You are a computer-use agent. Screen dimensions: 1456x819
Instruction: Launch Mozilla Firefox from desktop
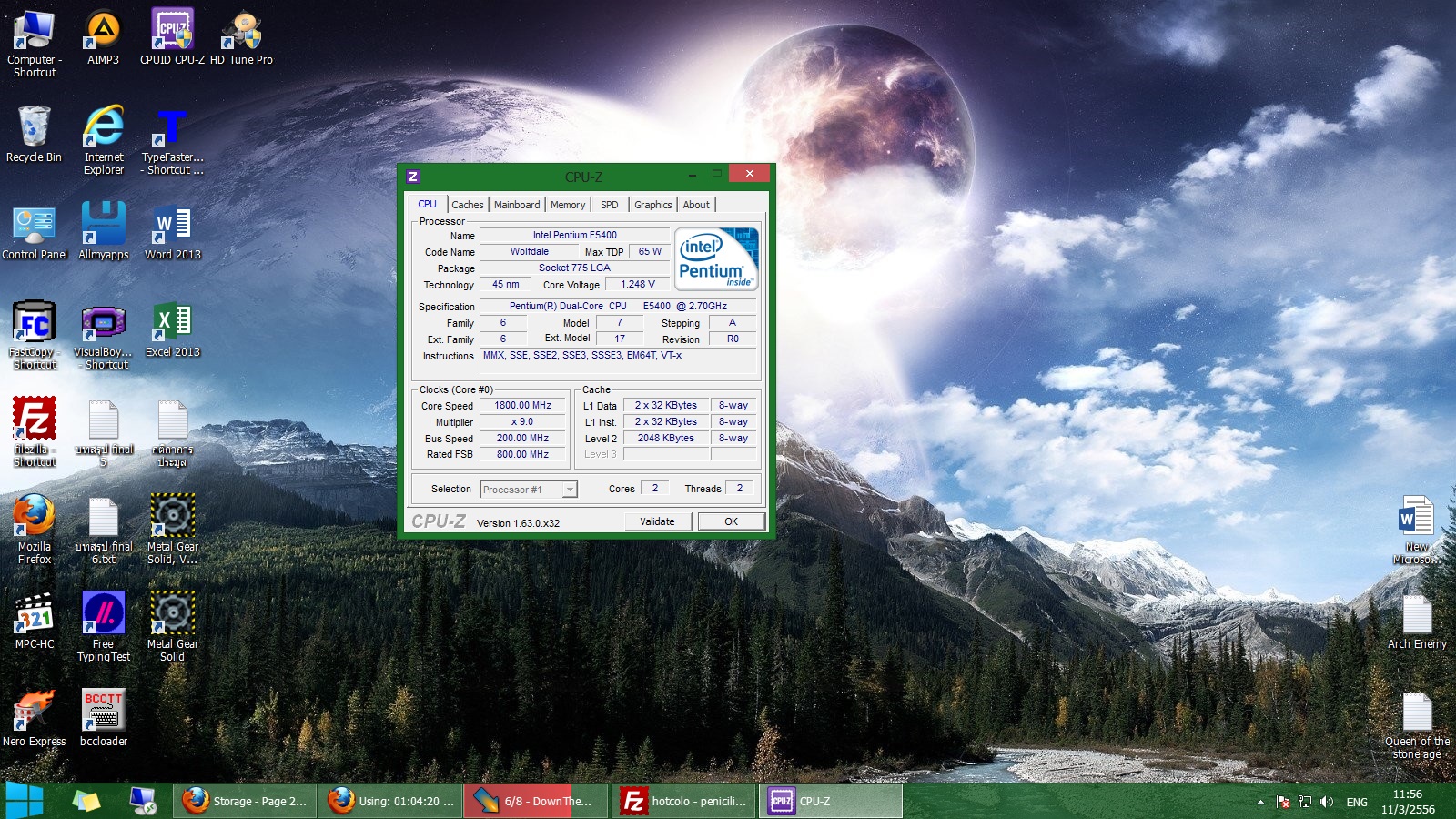tap(35, 530)
